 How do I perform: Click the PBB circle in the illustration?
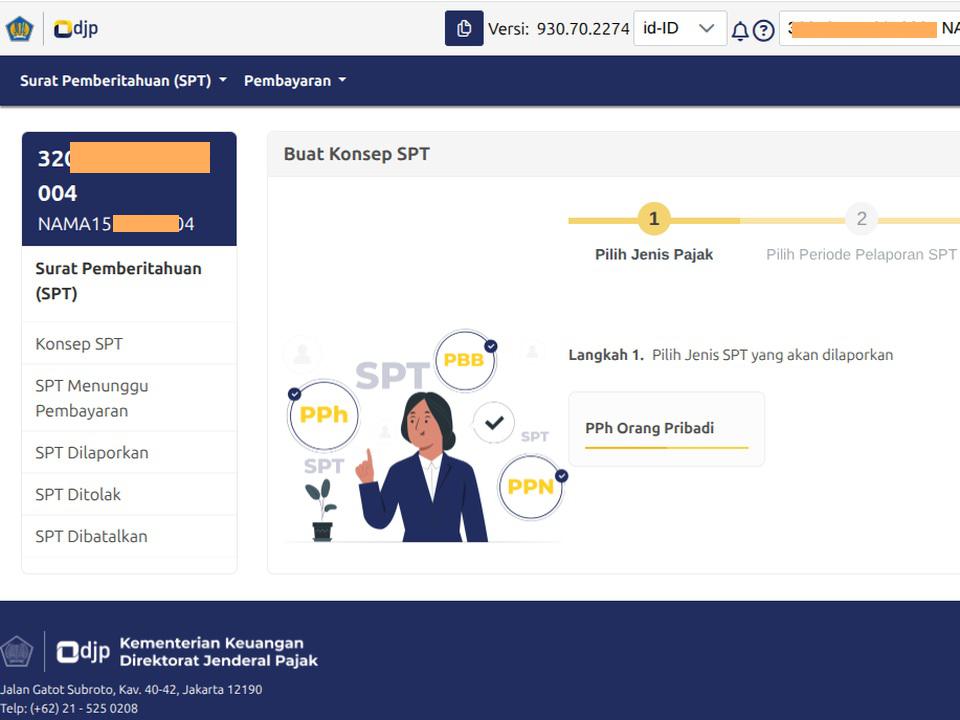click(464, 360)
